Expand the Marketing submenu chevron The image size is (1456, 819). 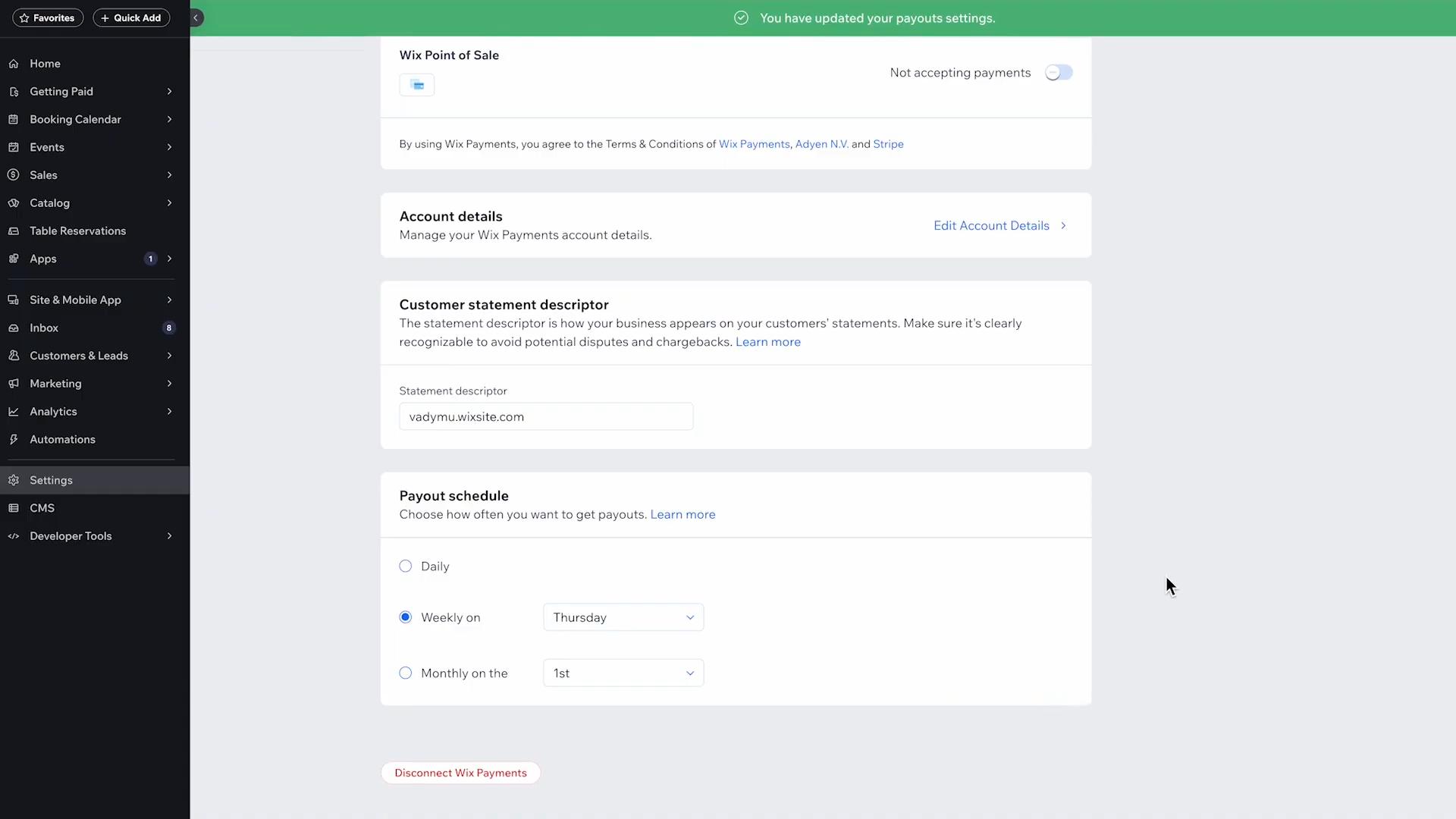(169, 384)
